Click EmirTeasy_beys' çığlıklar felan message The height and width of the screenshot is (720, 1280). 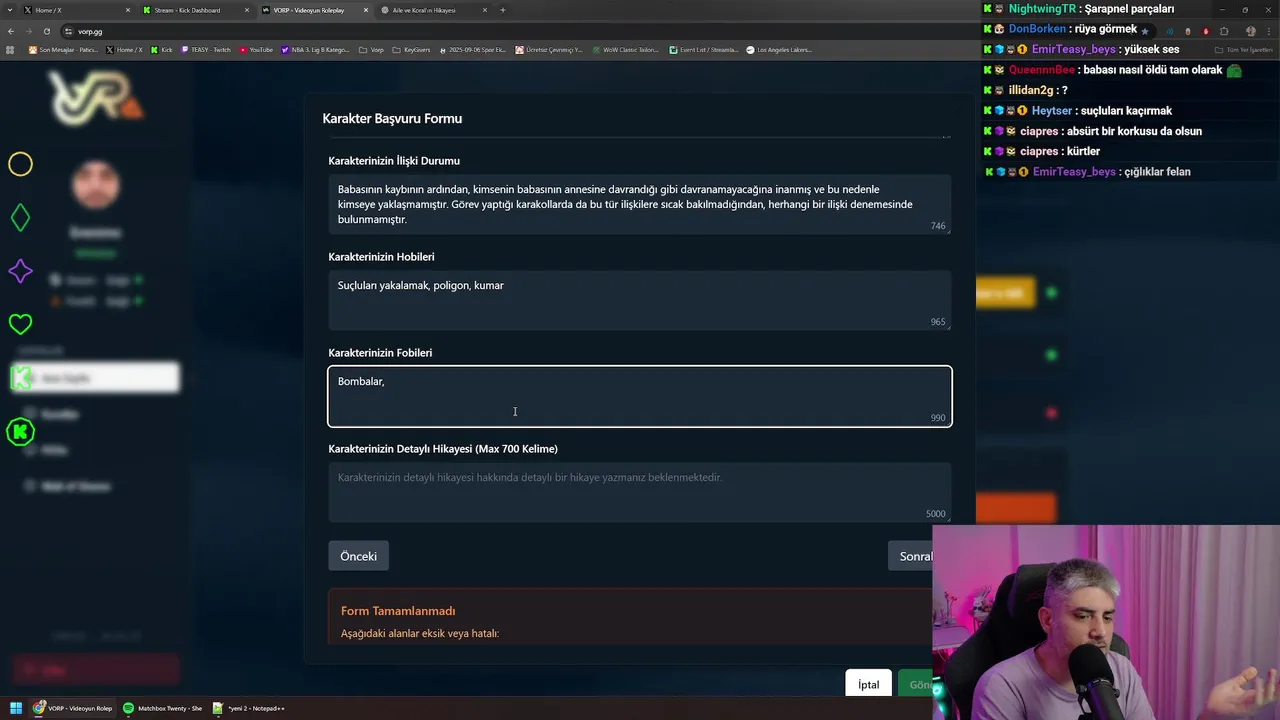coord(1157,172)
